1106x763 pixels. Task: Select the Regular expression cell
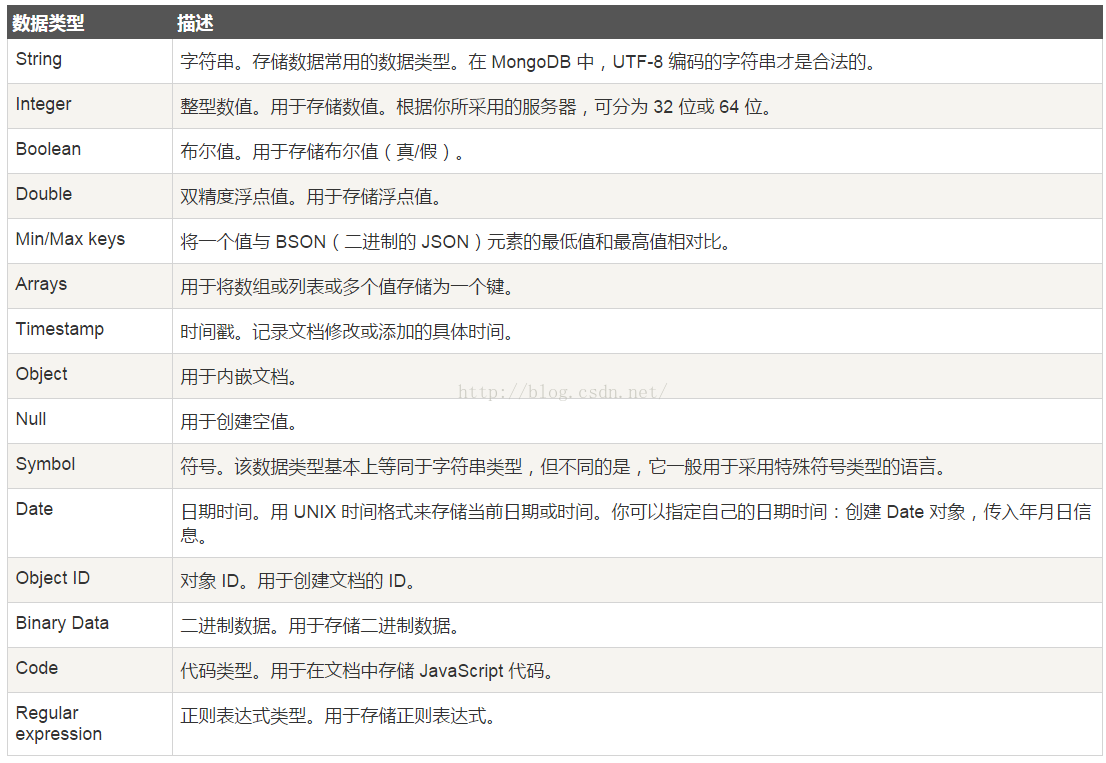point(90,724)
